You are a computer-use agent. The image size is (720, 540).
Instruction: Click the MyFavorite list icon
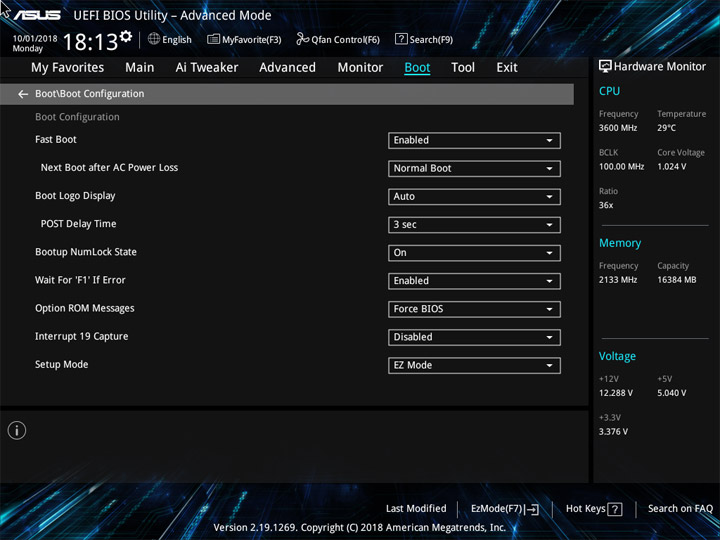(x=213, y=39)
